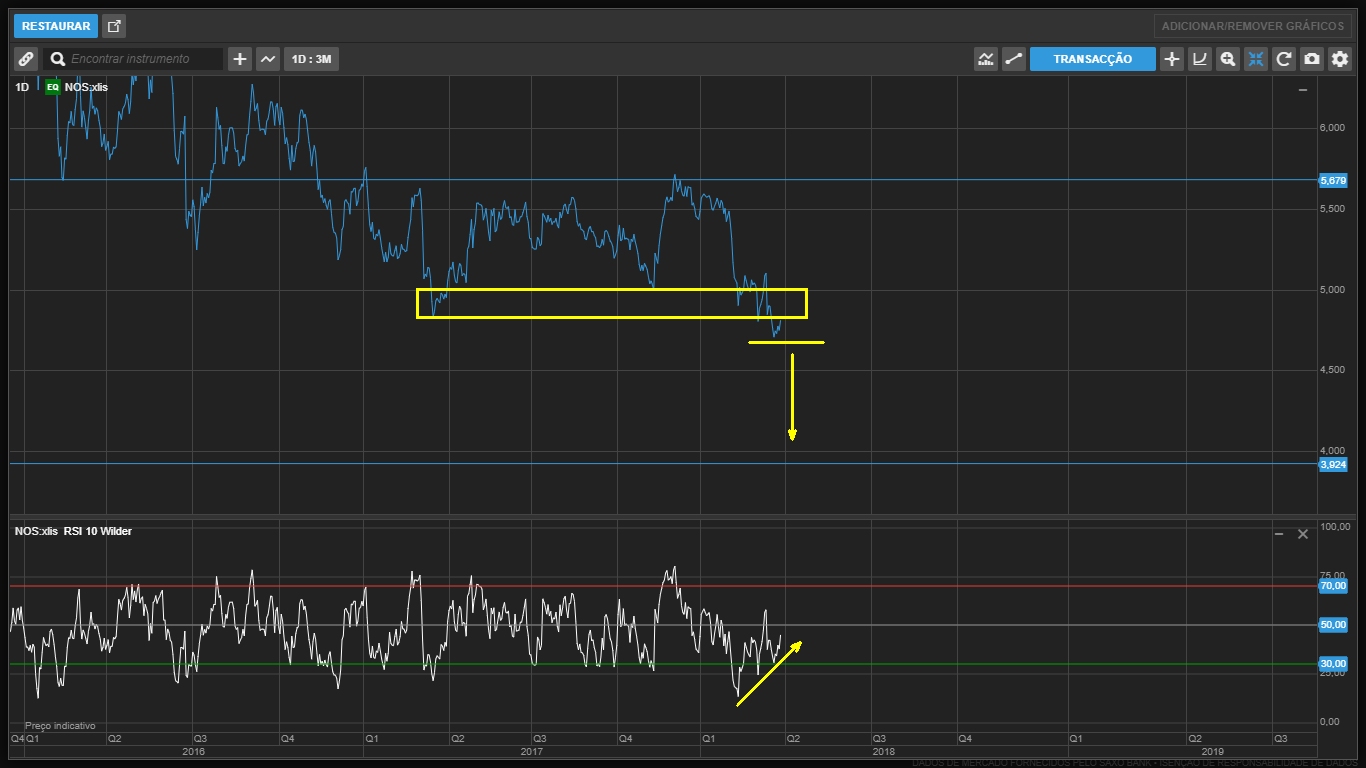
Task: Click the Adicionar/Remover Gráficos button
Action: pos(1252,26)
